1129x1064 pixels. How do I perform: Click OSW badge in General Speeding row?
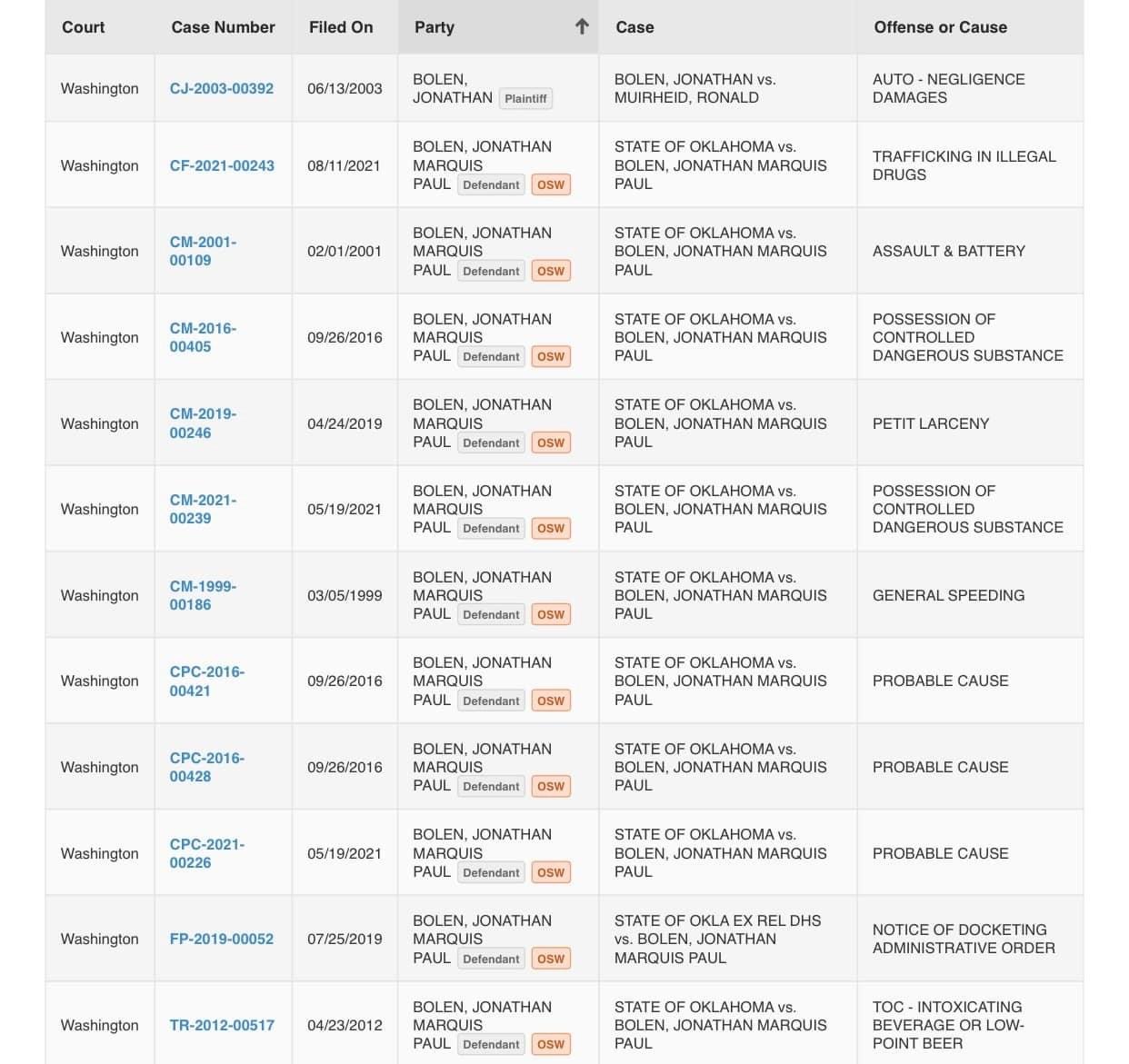(x=551, y=614)
